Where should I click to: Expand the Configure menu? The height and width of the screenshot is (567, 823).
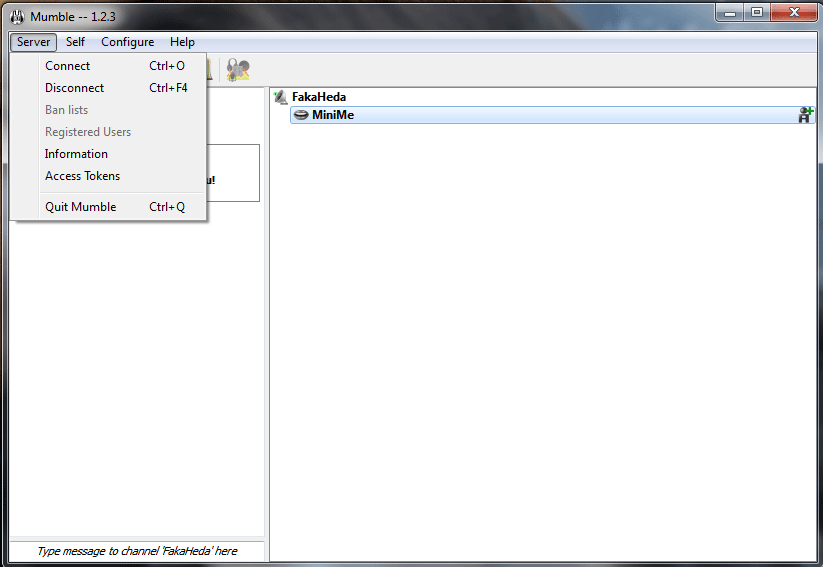pos(127,42)
